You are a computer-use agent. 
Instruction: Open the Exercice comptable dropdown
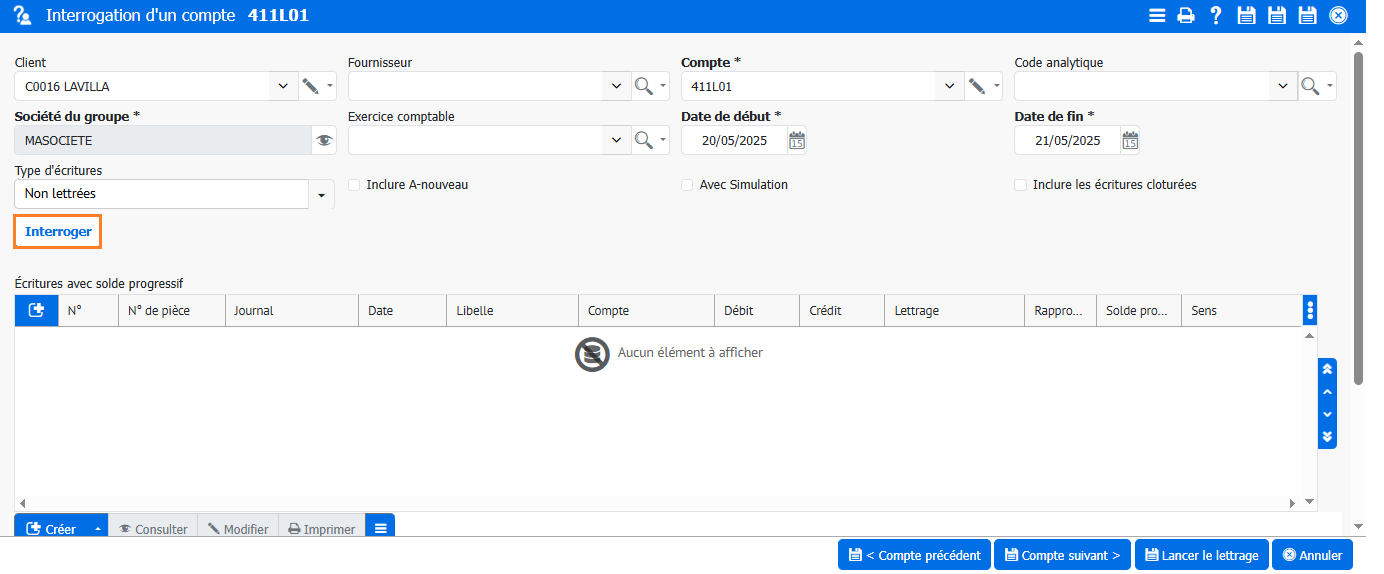[616, 141]
